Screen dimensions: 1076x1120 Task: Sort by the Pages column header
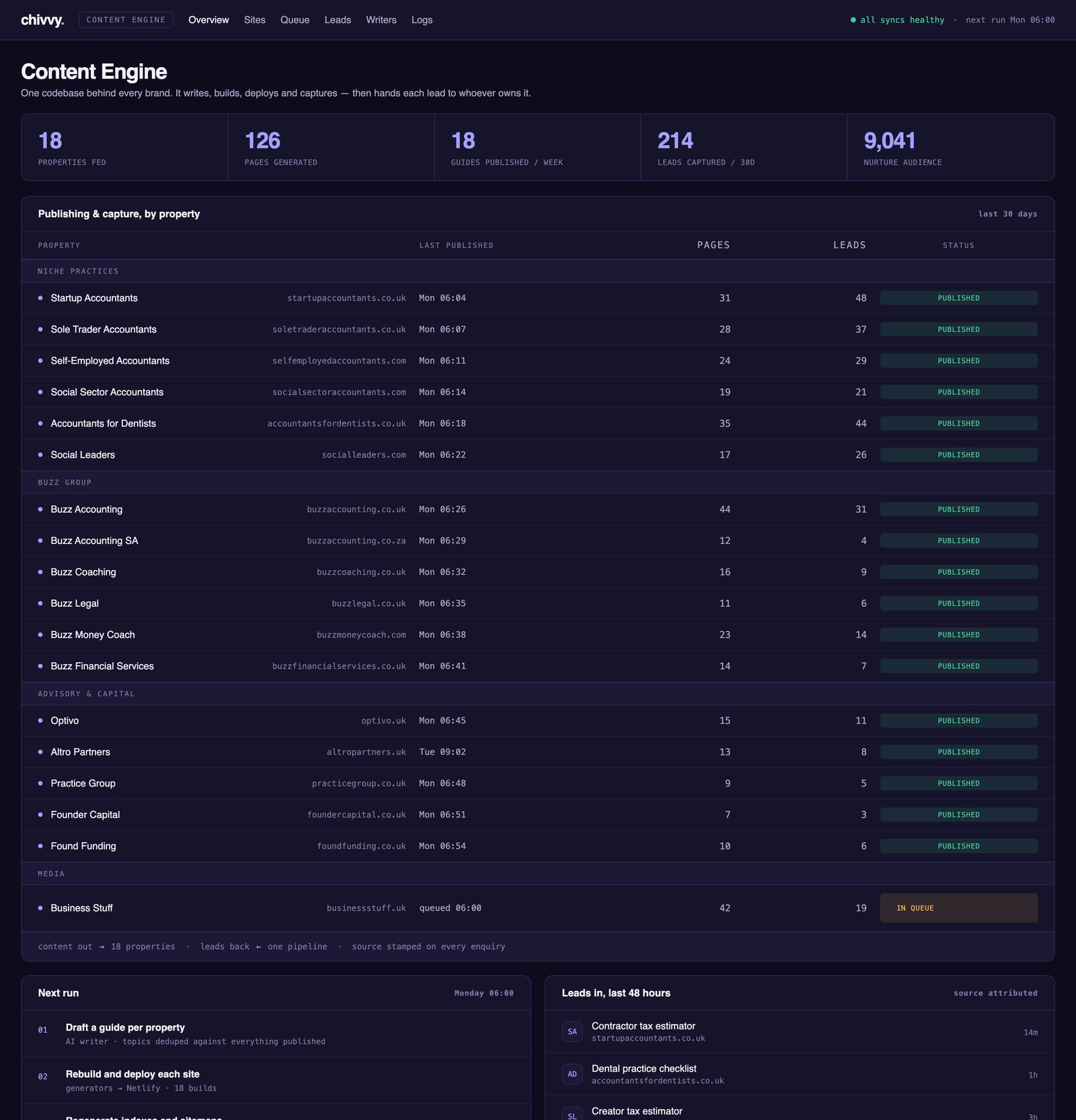[714, 245]
